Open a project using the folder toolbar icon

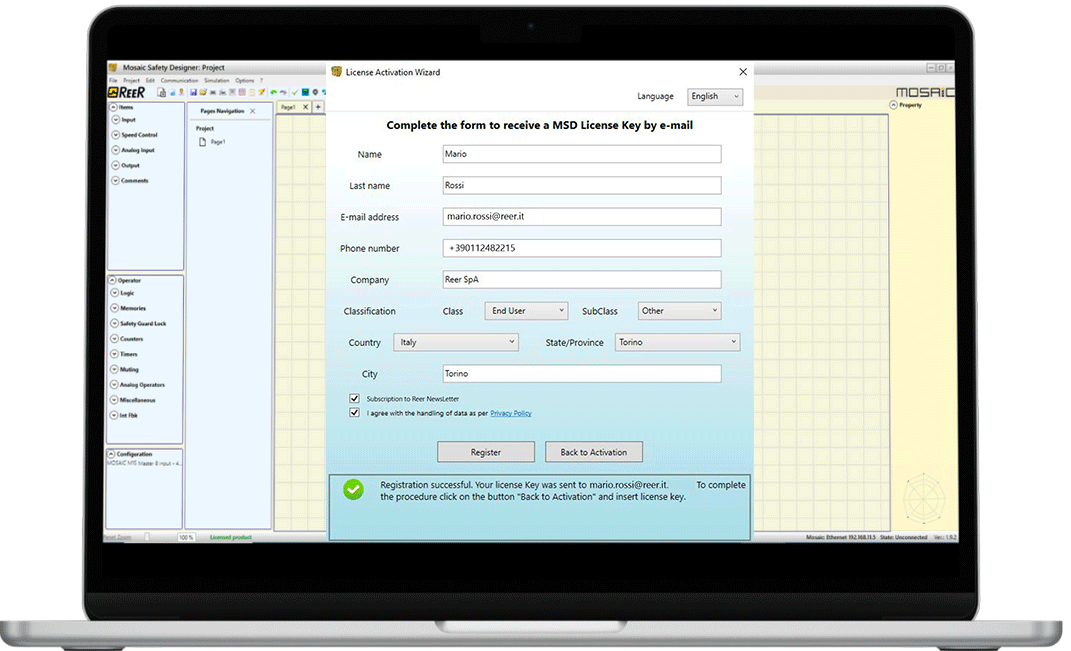pos(203,92)
